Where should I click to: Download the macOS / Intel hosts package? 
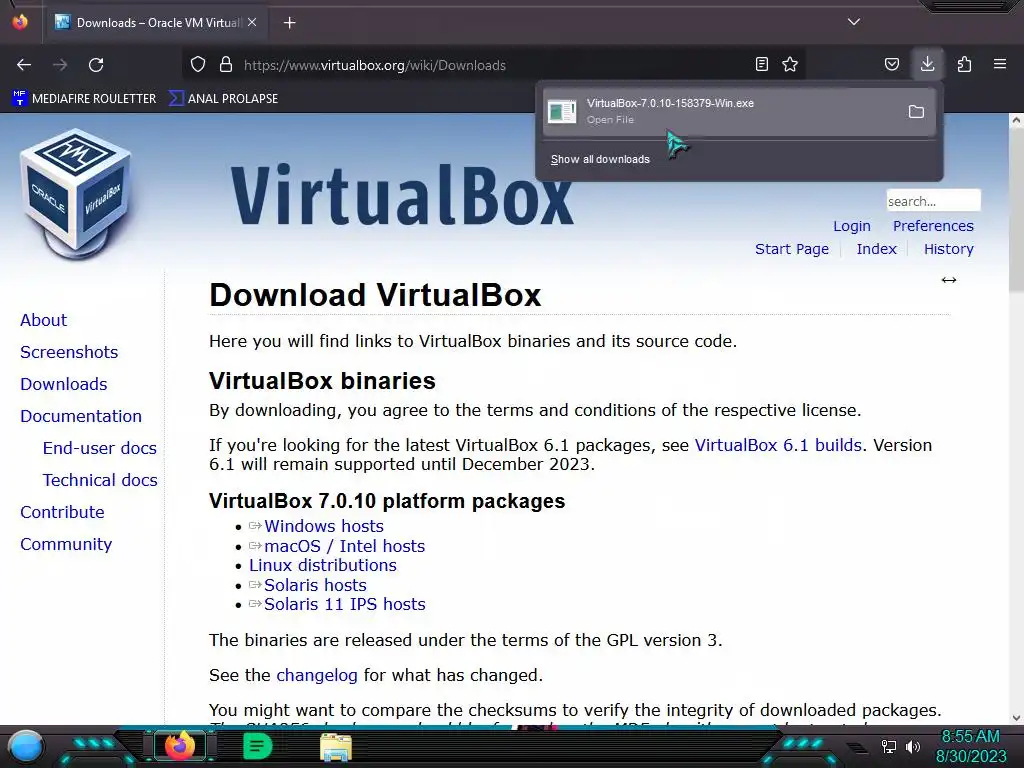(x=344, y=546)
